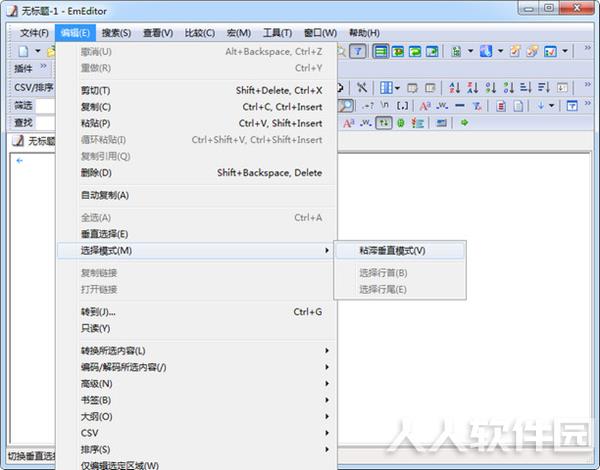Click green circular icon in find bar
Image resolution: width=600 pixels, height=470 pixels.
(x=401, y=123)
